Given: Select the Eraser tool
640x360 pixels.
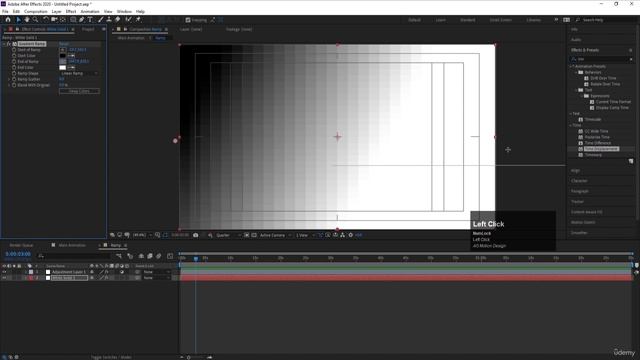Looking at the screenshot, I should click(x=118, y=20).
